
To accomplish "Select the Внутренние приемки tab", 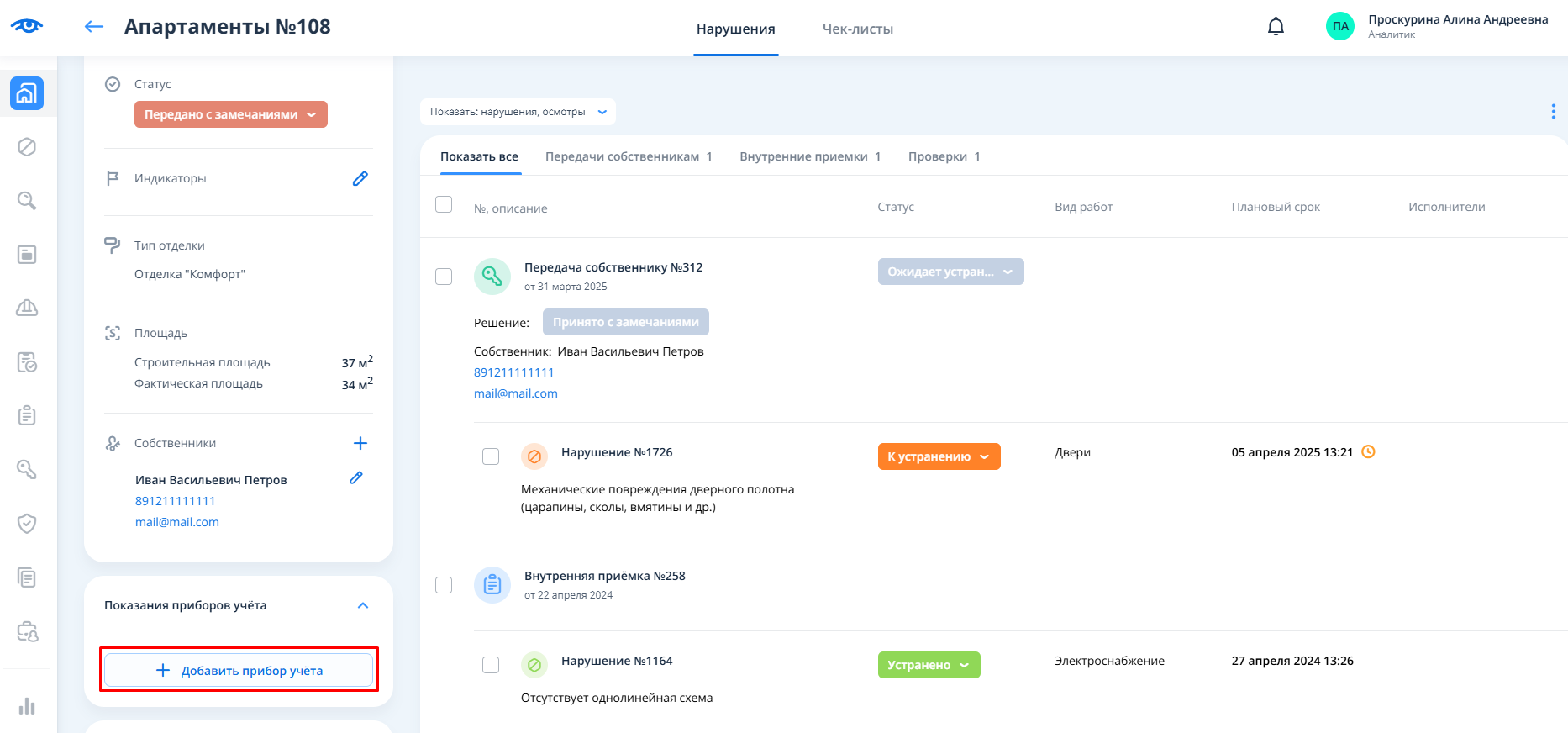I will coord(809,156).
